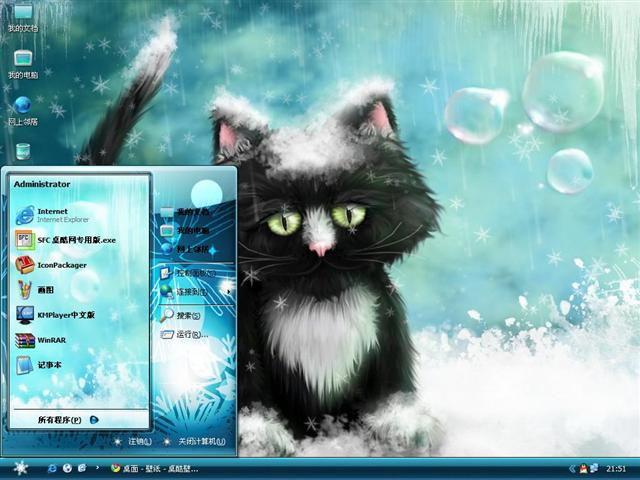
Task: Click the 注销(L) log off button
Action: pos(133,441)
